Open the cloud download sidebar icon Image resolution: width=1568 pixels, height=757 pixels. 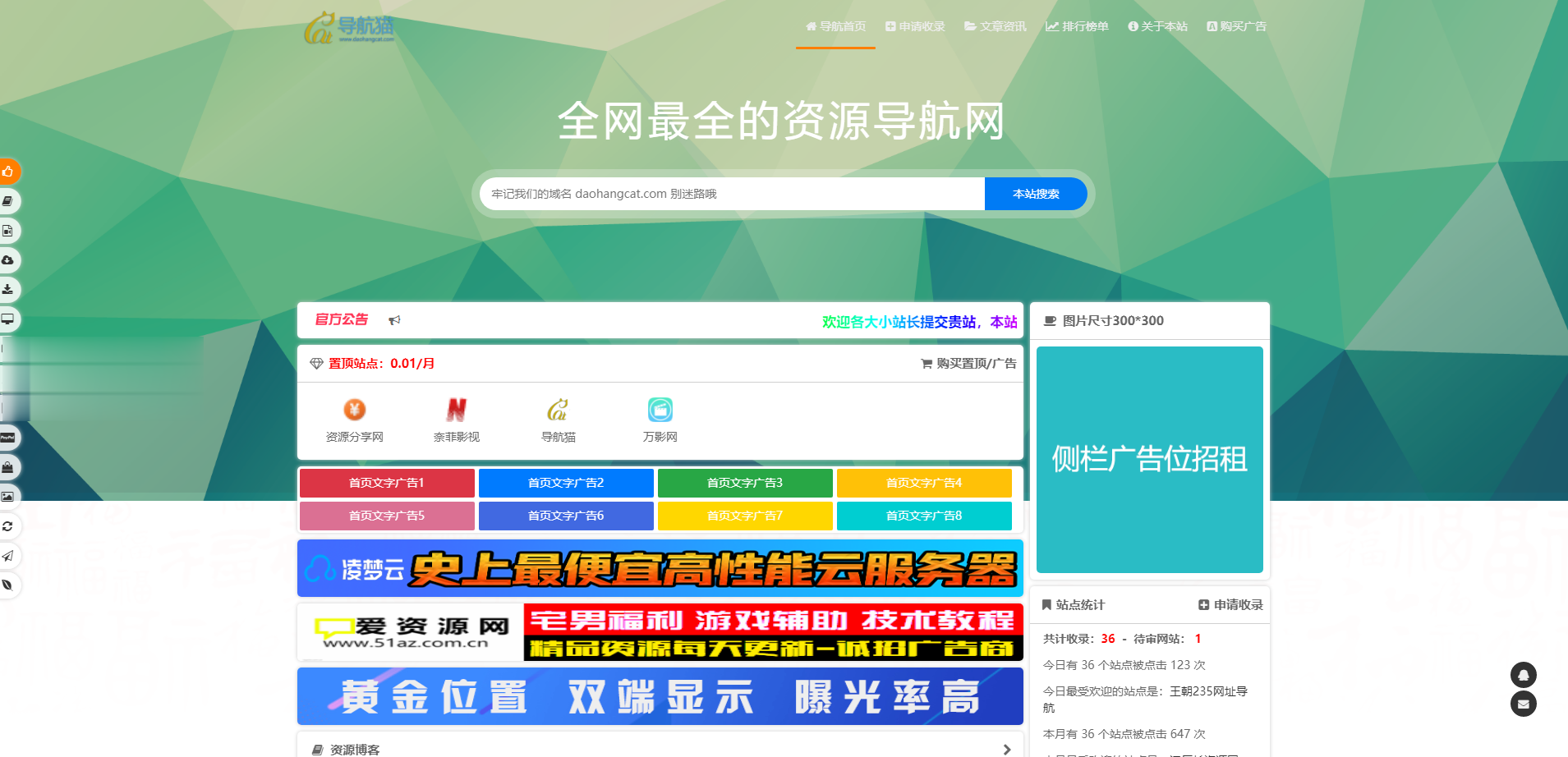[x=10, y=260]
